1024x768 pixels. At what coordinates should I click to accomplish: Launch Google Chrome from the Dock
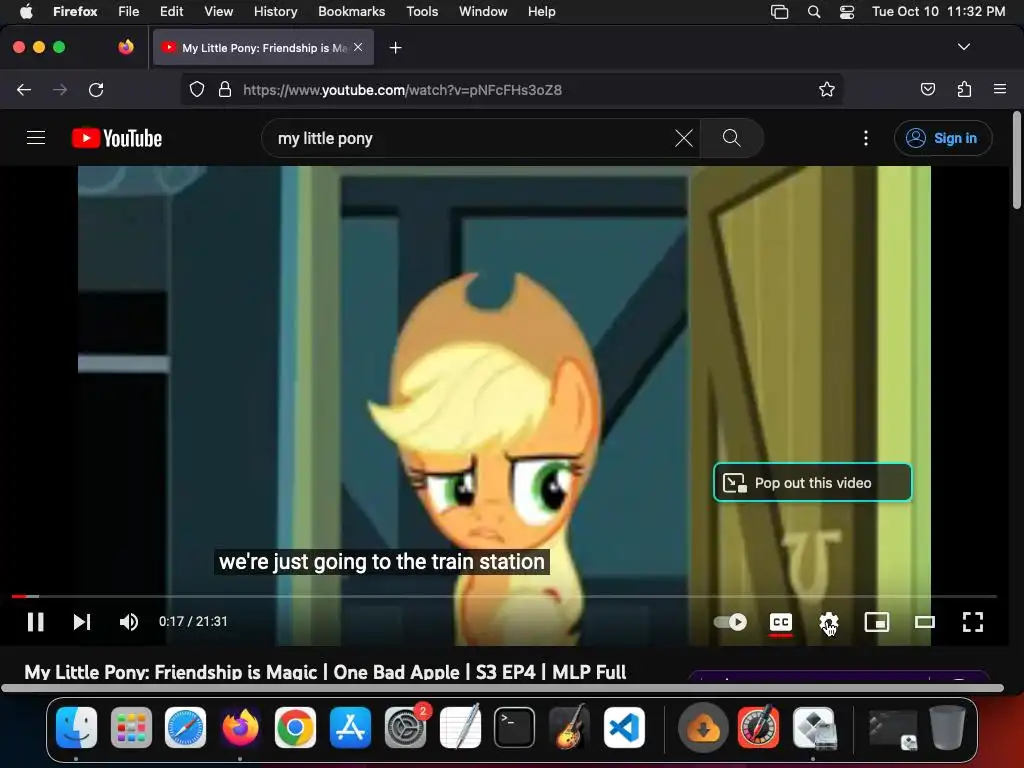[295, 727]
